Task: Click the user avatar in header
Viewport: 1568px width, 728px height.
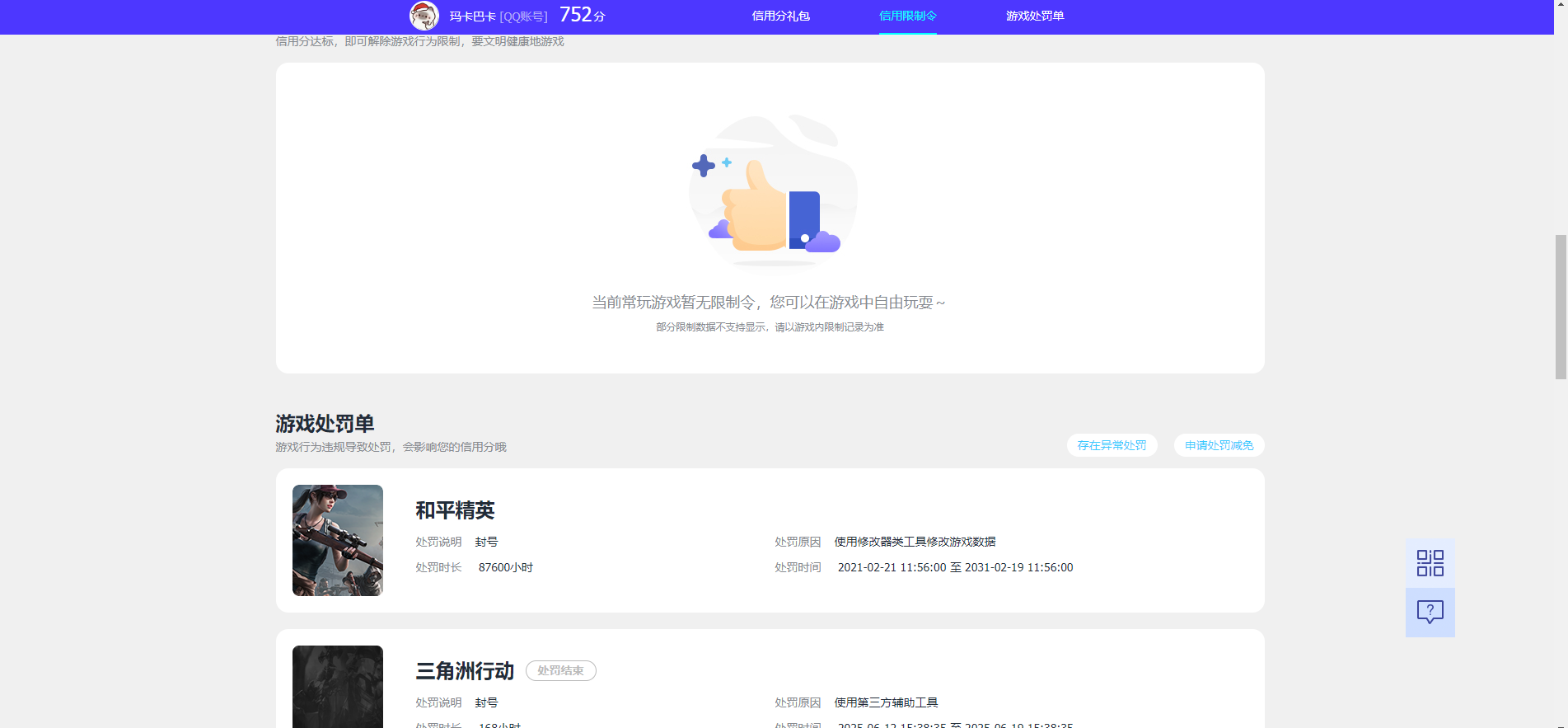Action: (424, 16)
